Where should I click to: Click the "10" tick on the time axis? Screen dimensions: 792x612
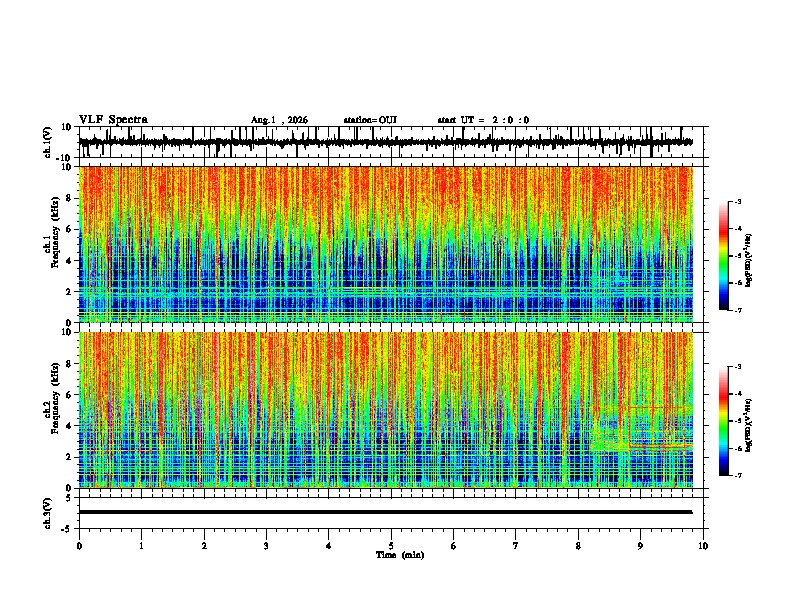tap(703, 546)
